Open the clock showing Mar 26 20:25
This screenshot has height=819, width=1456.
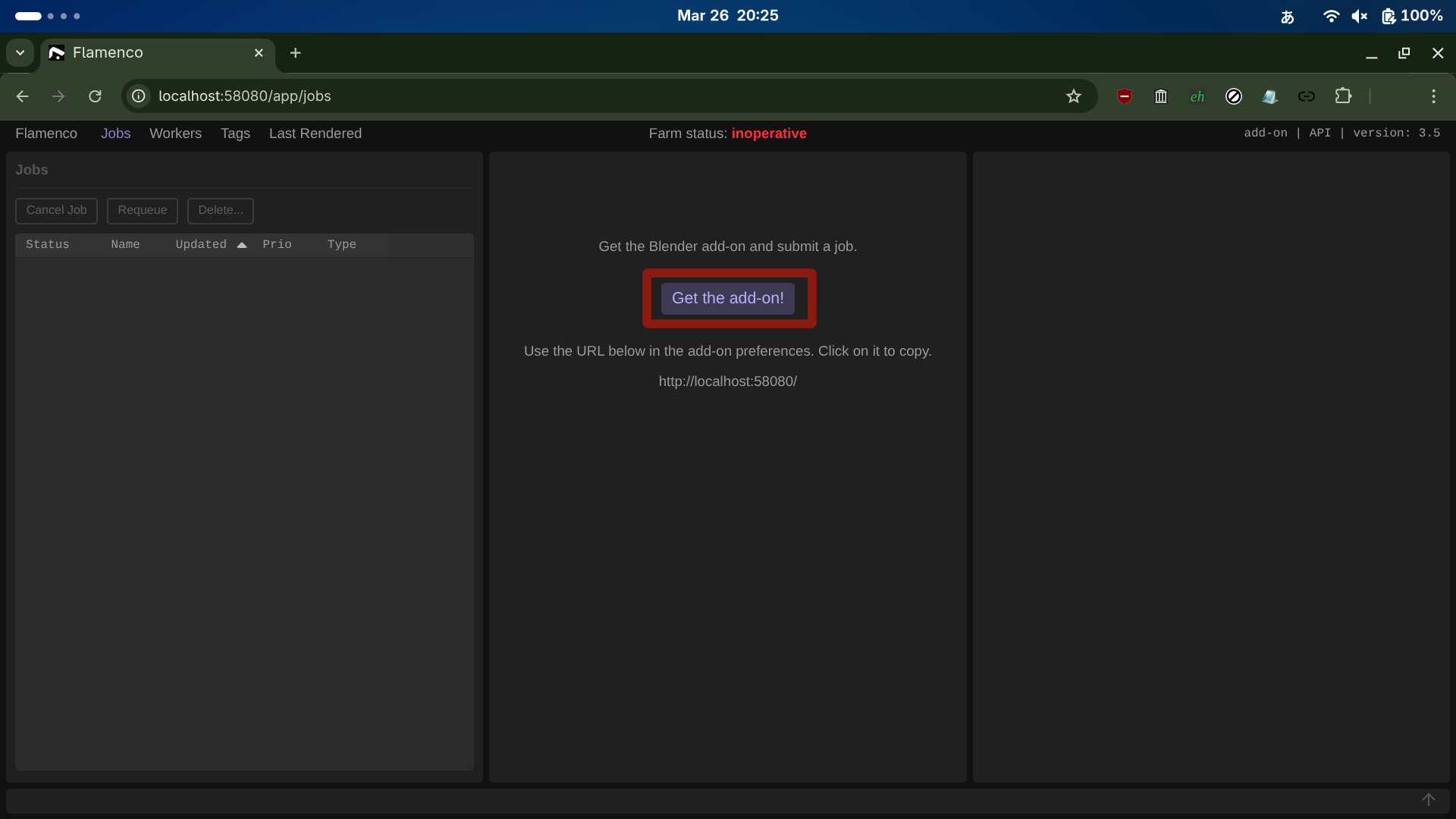(x=728, y=16)
